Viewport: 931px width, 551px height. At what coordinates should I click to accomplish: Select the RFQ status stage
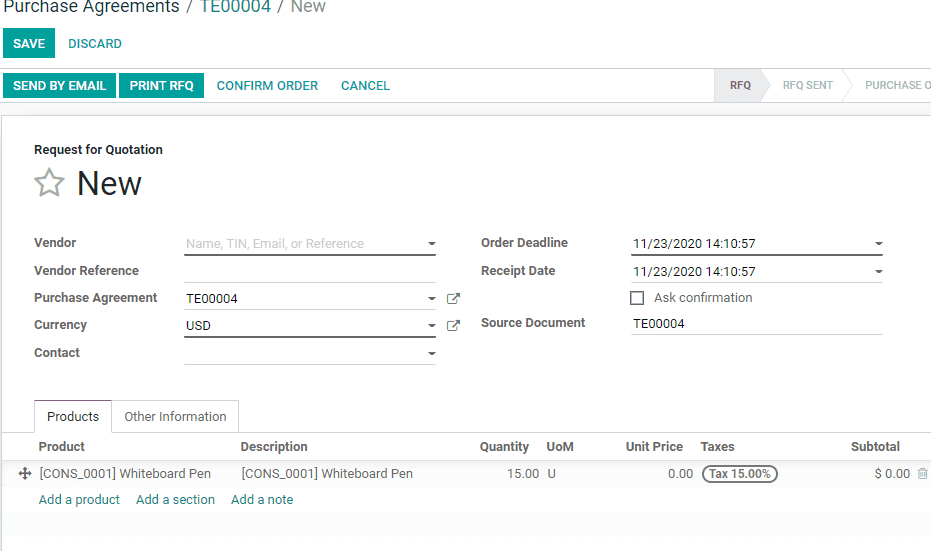[740, 86]
